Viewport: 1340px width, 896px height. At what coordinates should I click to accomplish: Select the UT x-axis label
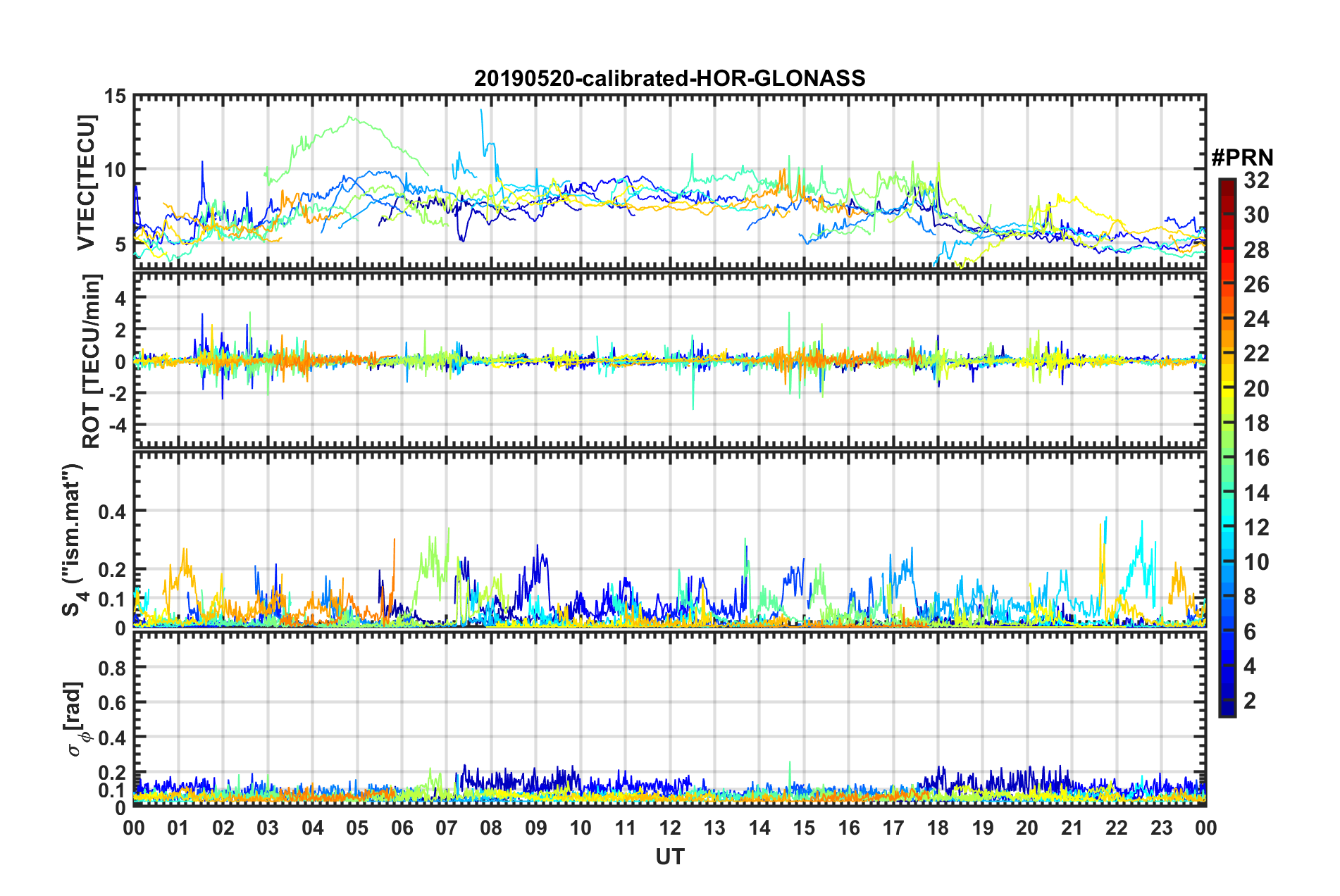[670, 857]
